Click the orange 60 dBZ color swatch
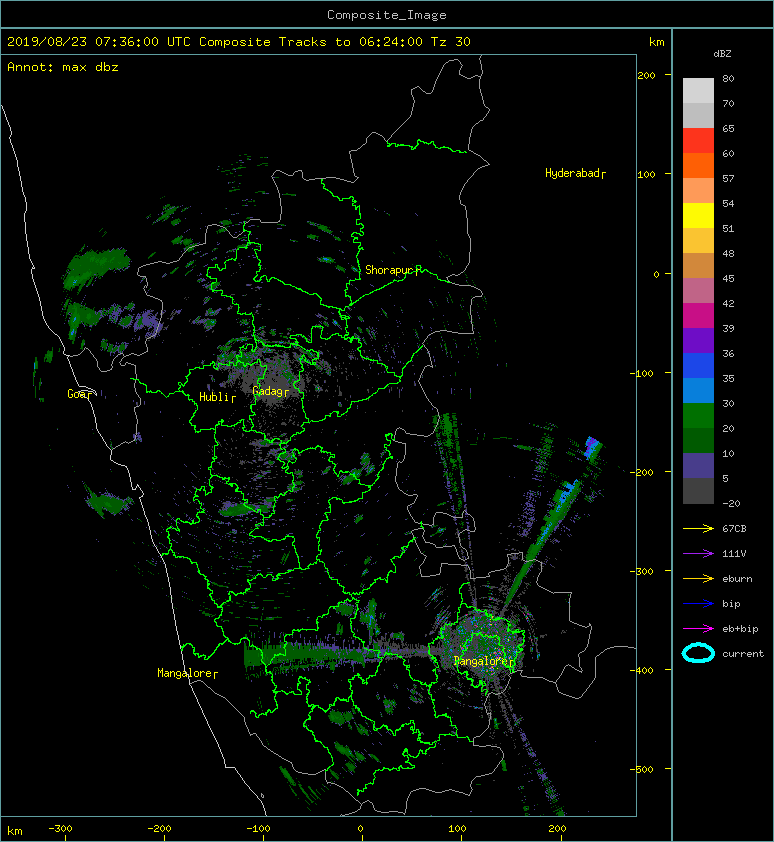Screen dimensions: 774x842 (x=698, y=165)
